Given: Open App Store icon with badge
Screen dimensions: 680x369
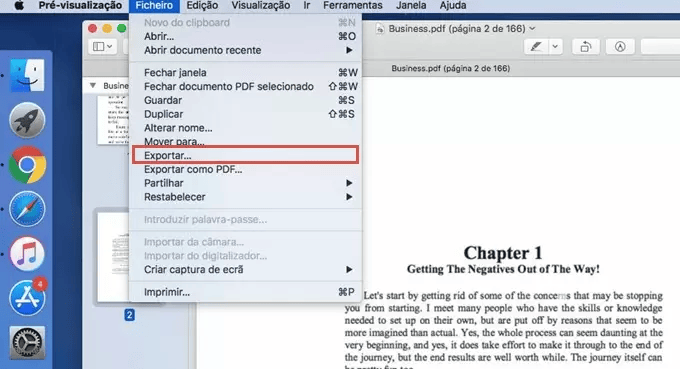Looking at the screenshot, I should [x=28, y=297].
